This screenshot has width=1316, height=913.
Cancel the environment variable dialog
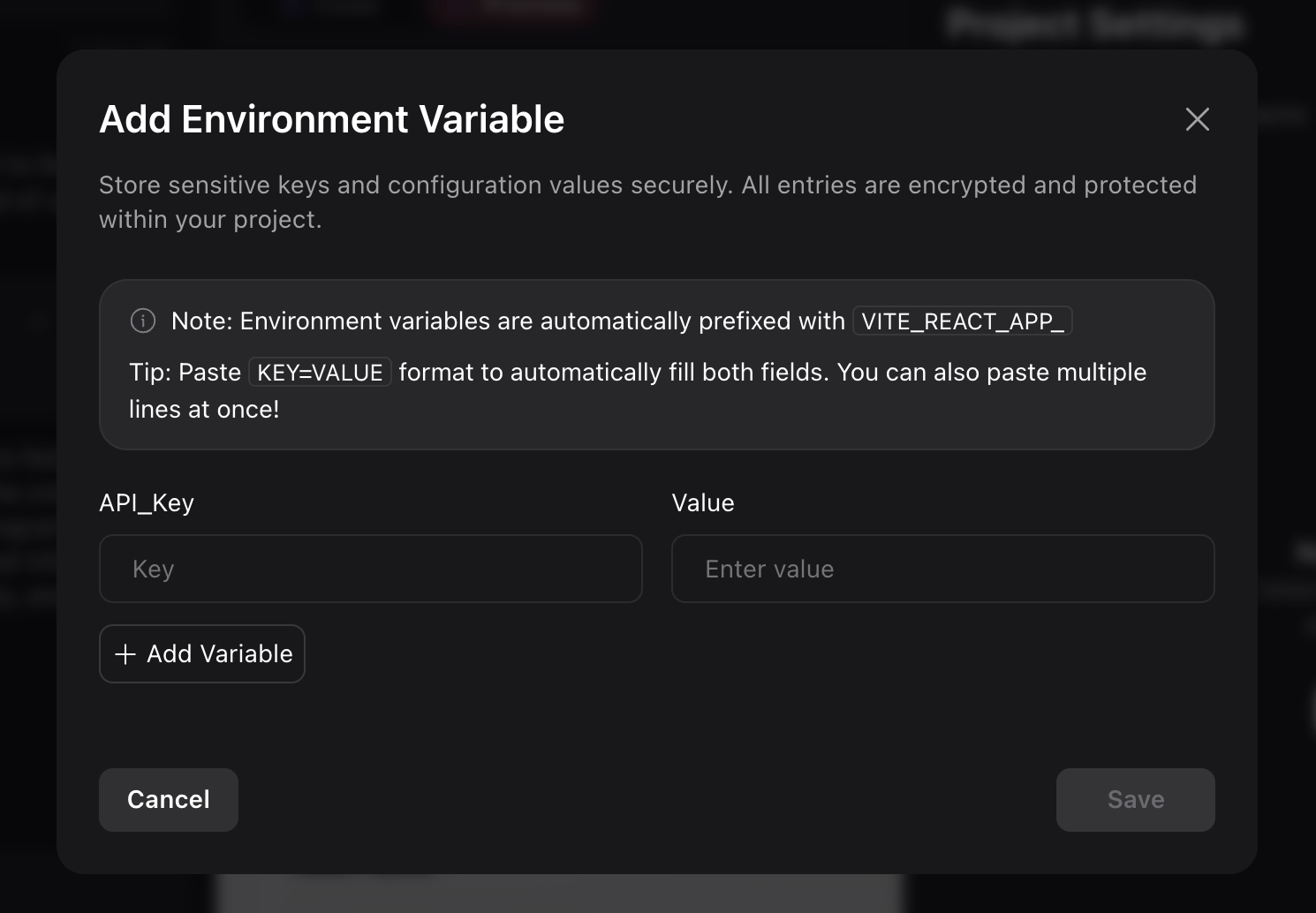coord(168,799)
